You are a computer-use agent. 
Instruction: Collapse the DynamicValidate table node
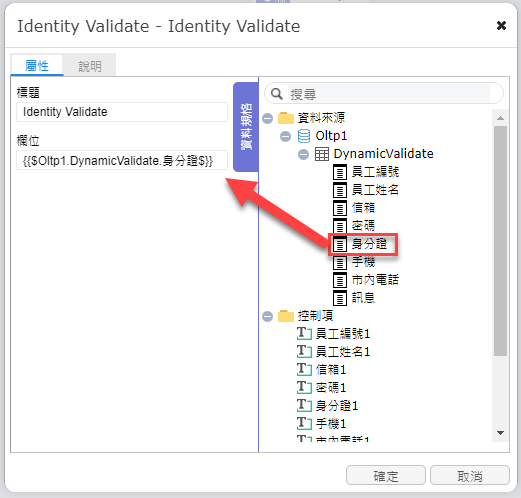point(303,154)
